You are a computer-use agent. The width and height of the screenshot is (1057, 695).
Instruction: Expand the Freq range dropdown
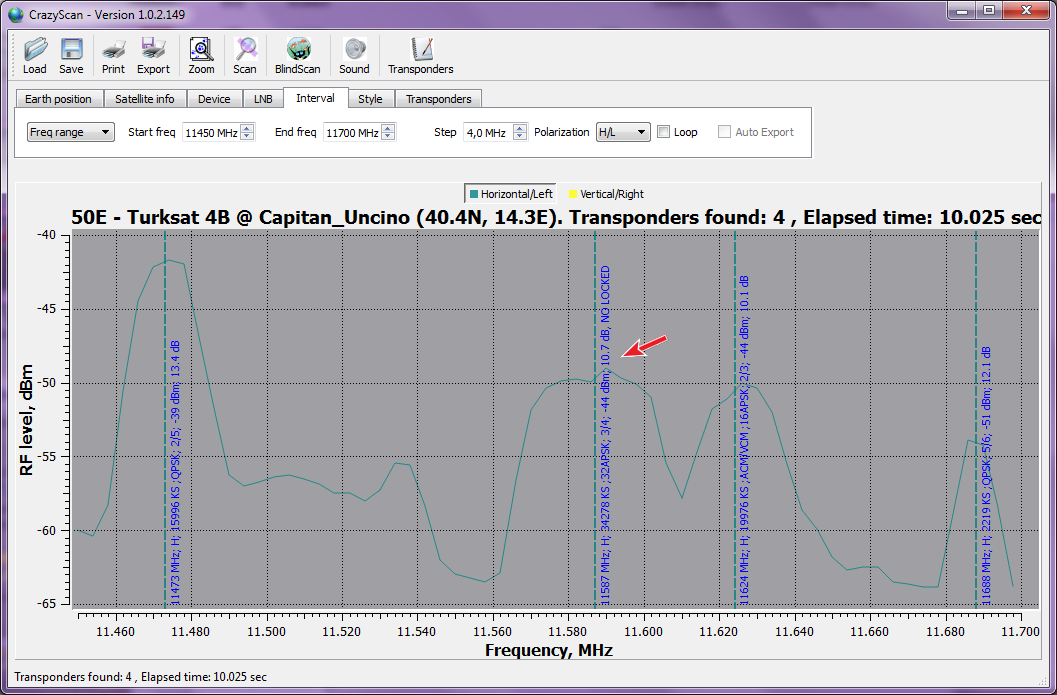tap(70, 132)
